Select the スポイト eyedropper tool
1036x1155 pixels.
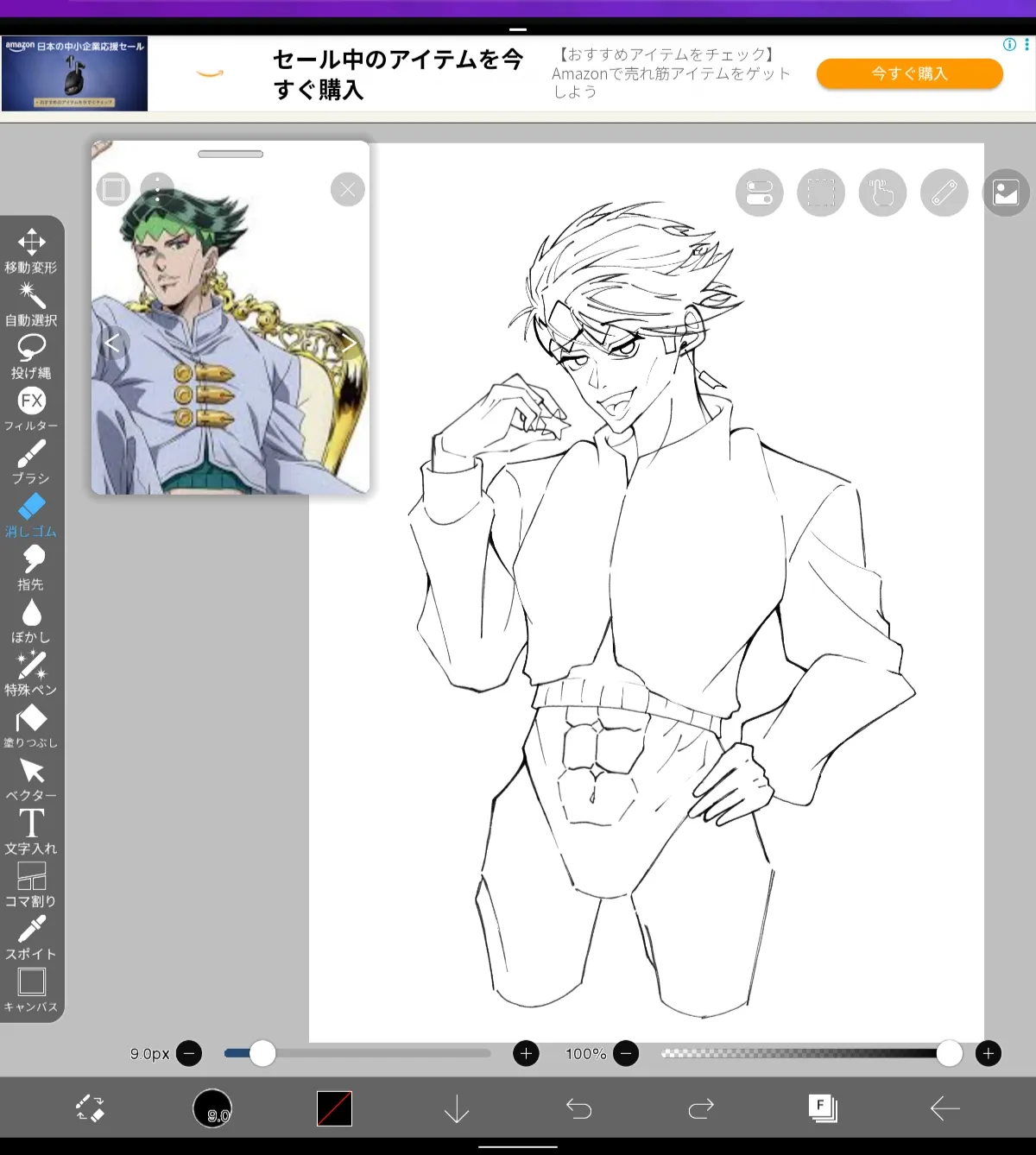click(31, 937)
